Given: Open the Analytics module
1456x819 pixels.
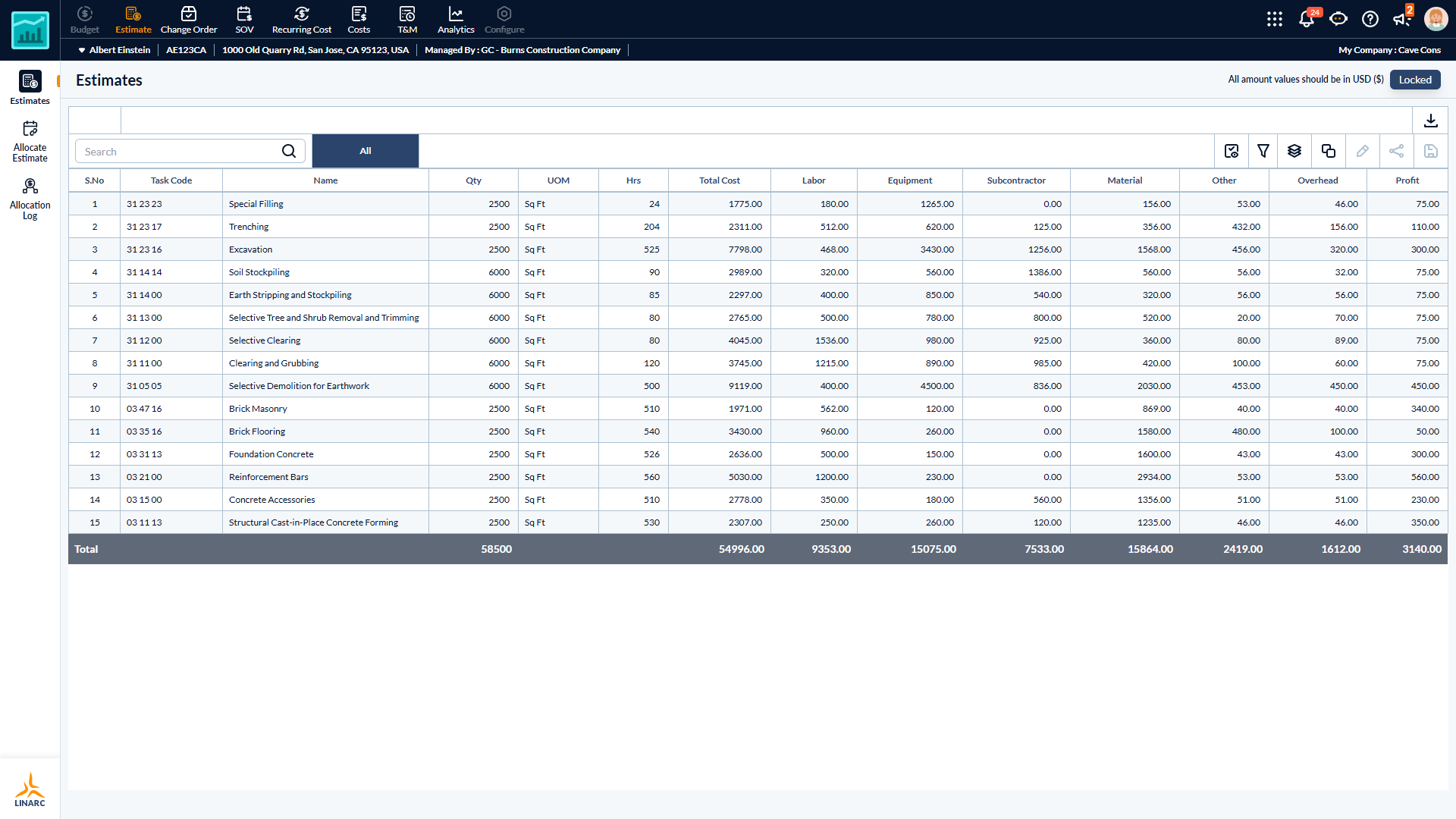Looking at the screenshot, I should click(x=455, y=20).
